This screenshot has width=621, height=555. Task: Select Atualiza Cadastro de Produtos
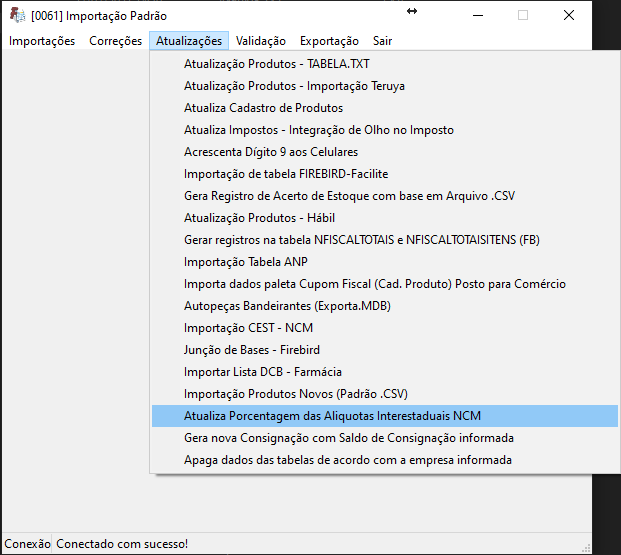[x=385, y=108]
